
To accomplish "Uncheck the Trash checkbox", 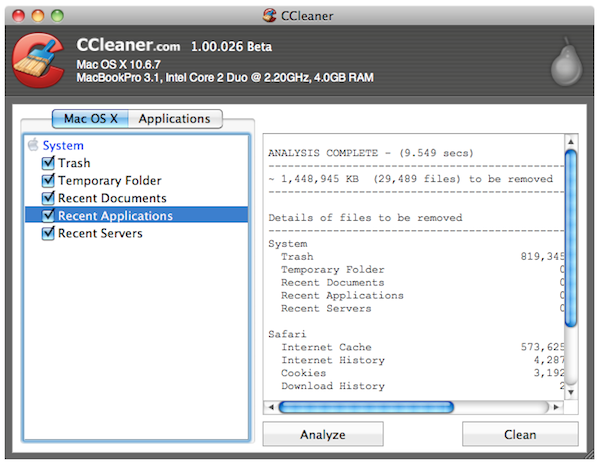I will 48,163.
